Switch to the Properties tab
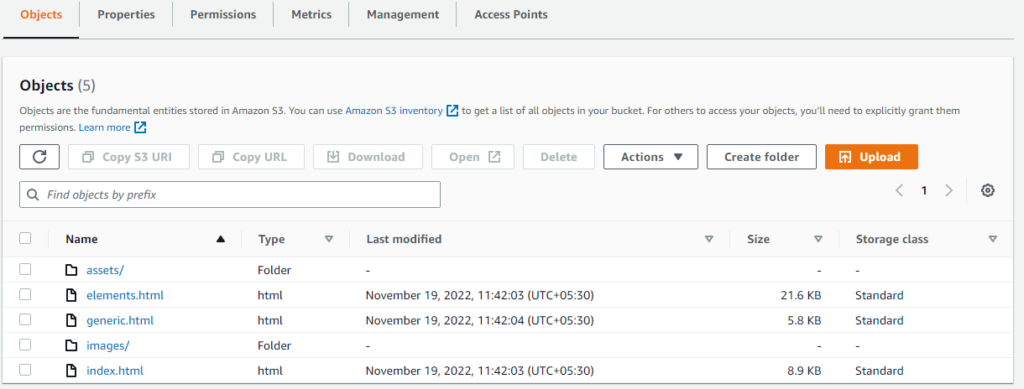1024x389 pixels. pos(126,14)
